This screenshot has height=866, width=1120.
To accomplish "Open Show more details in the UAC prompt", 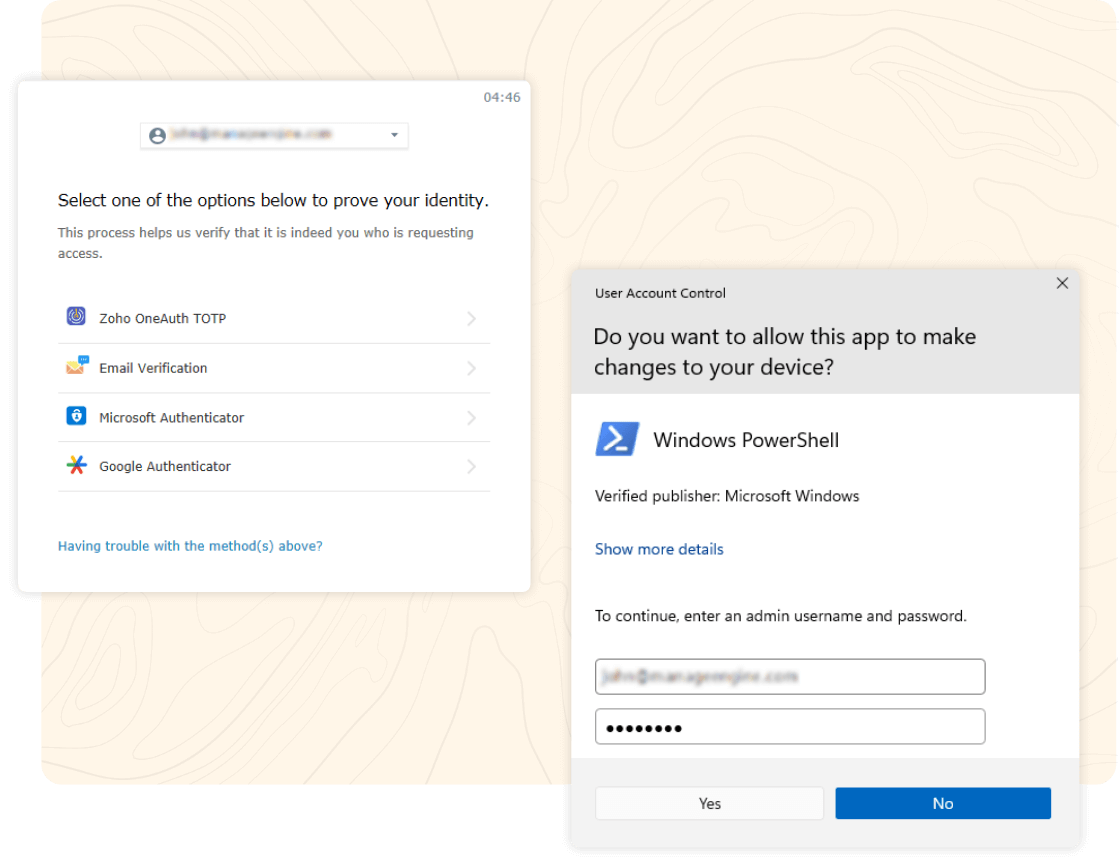I will click(659, 549).
